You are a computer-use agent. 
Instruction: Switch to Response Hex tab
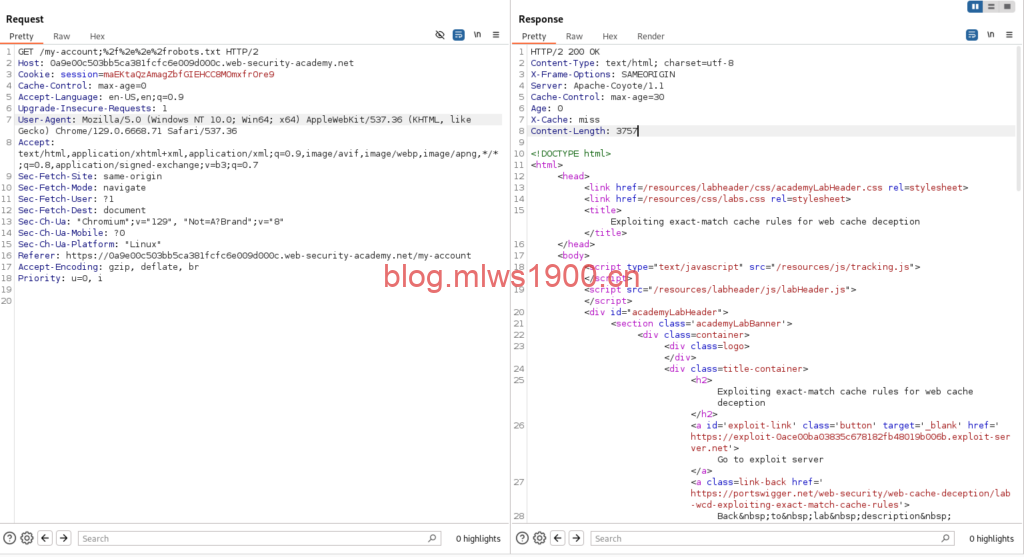(x=610, y=37)
